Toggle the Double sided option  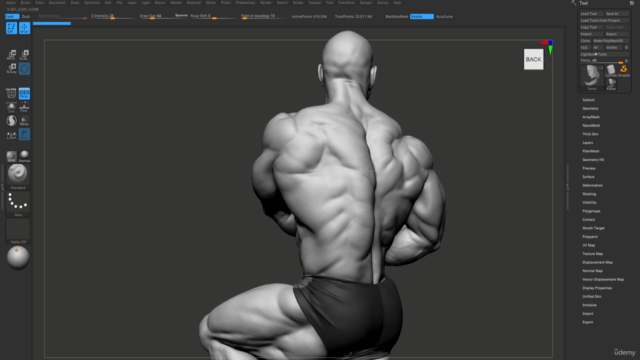click(x=422, y=16)
